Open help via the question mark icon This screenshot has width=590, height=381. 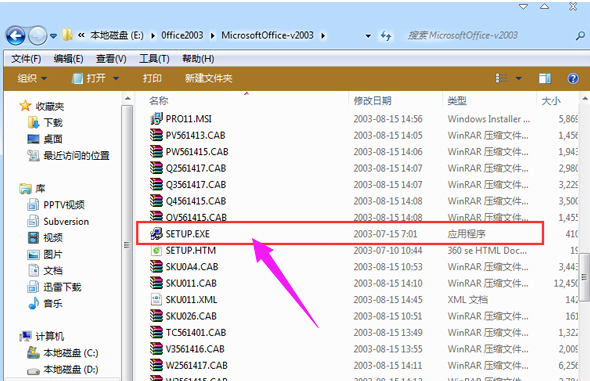573,78
